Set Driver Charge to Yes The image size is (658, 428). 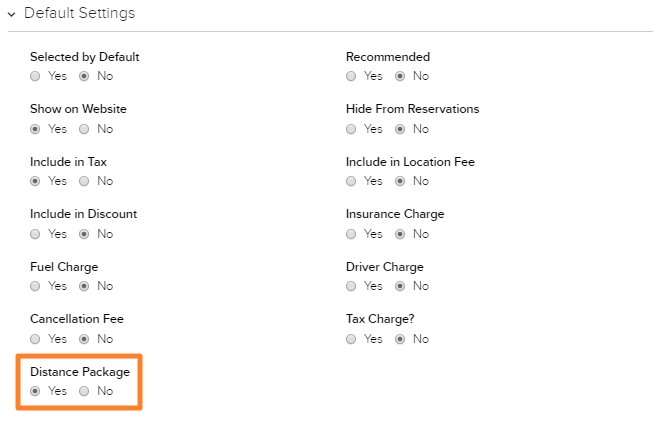coord(351,286)
